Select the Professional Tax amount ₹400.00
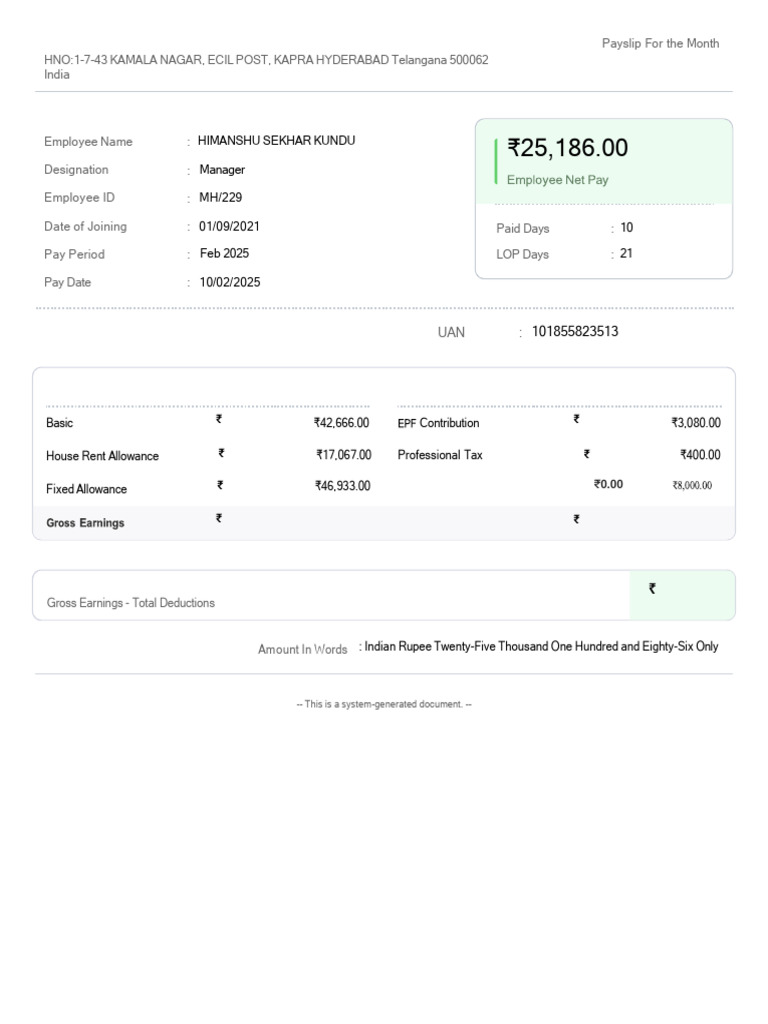Viewport: 768px width, 1024px height. coord(700,455)
